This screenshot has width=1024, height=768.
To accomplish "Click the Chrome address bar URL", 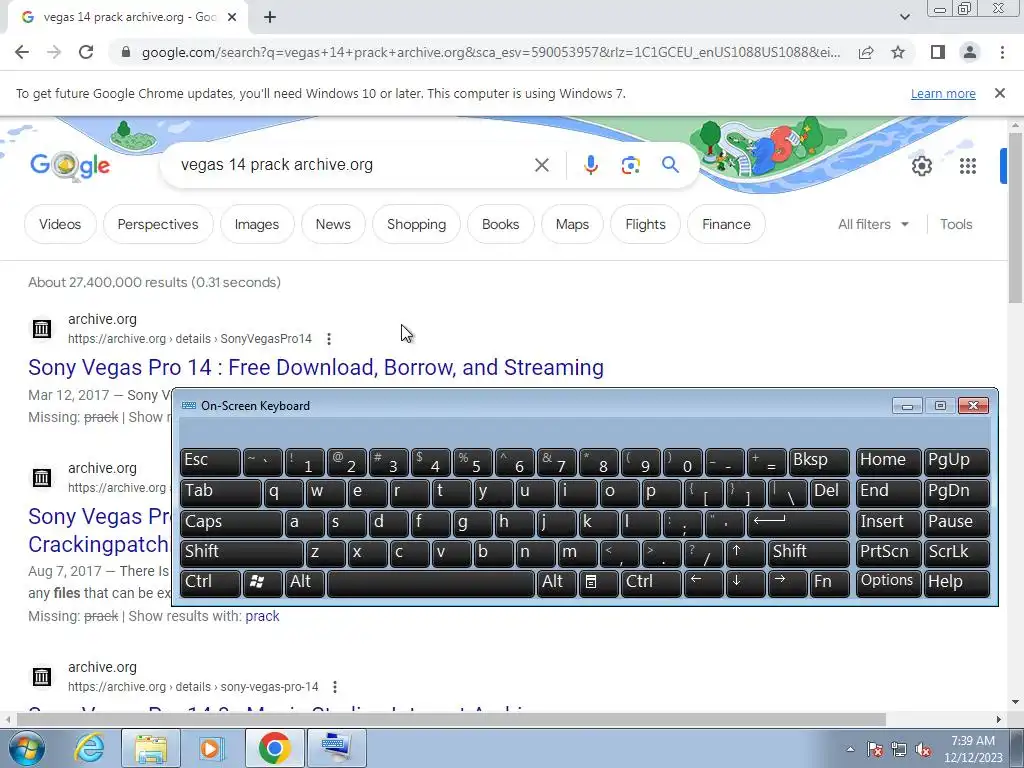I will 490,52.
